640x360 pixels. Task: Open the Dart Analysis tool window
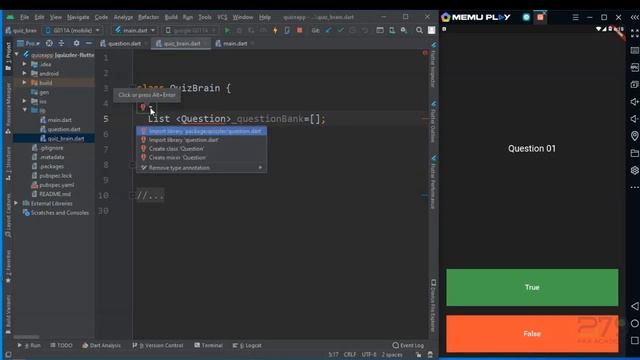point(101,345)
